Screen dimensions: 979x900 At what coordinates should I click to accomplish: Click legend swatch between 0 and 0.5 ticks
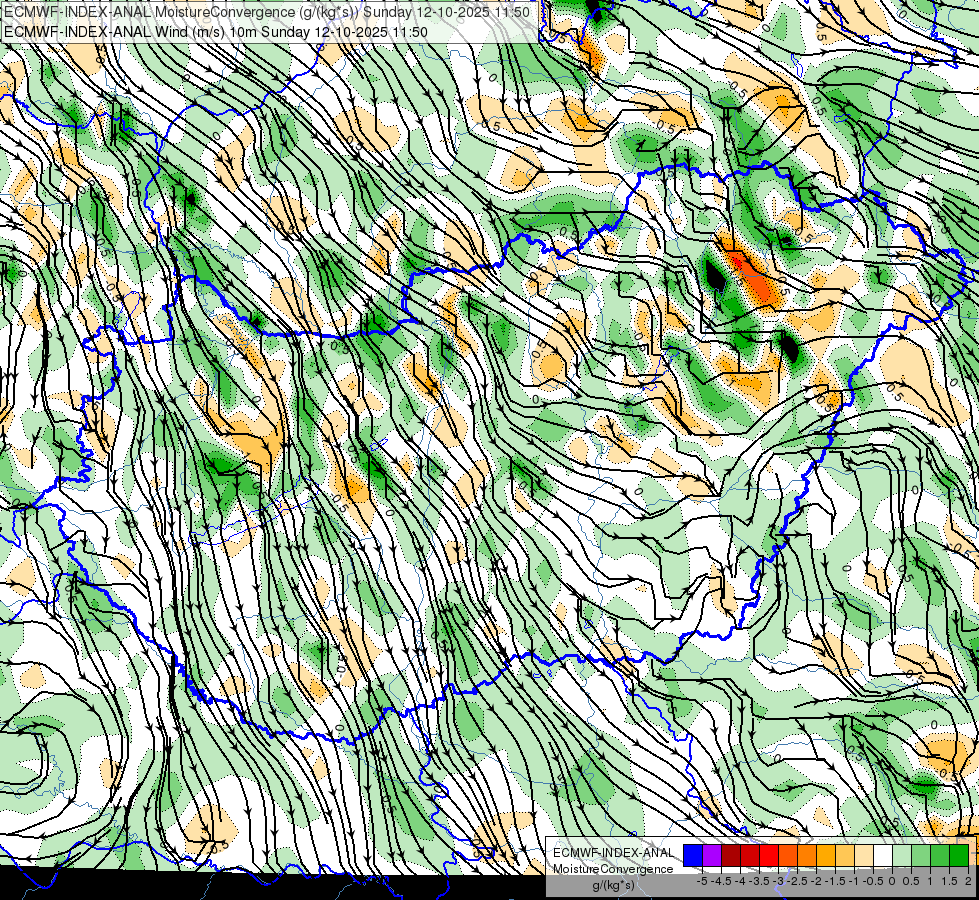point(902,856)
